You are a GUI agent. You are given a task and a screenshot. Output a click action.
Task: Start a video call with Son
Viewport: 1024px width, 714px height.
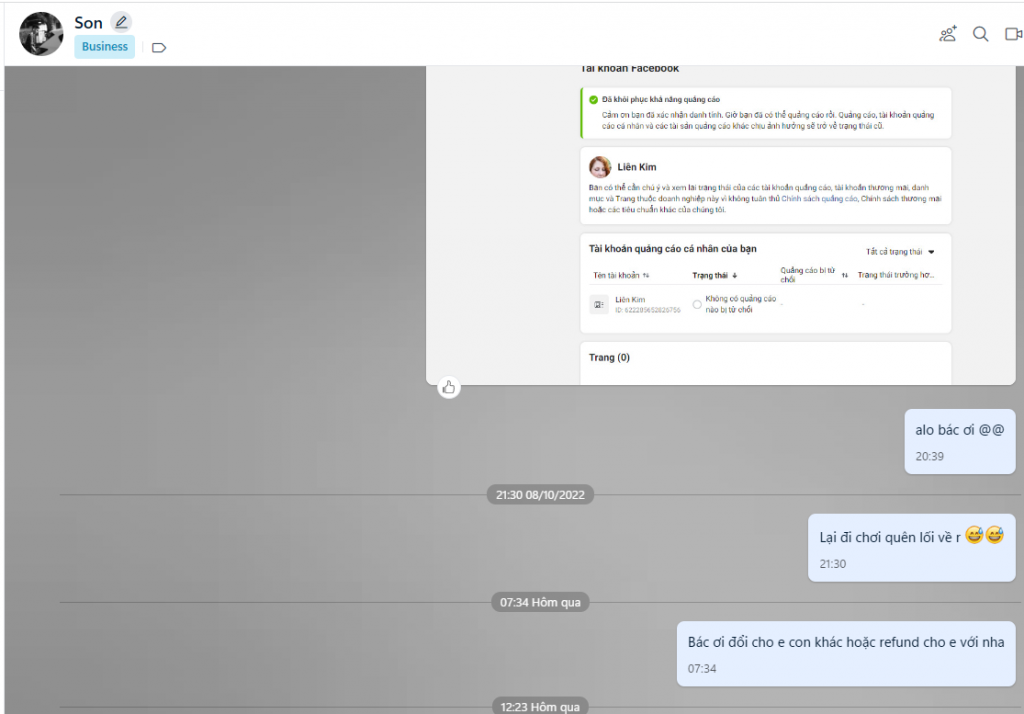point(1014,34)
